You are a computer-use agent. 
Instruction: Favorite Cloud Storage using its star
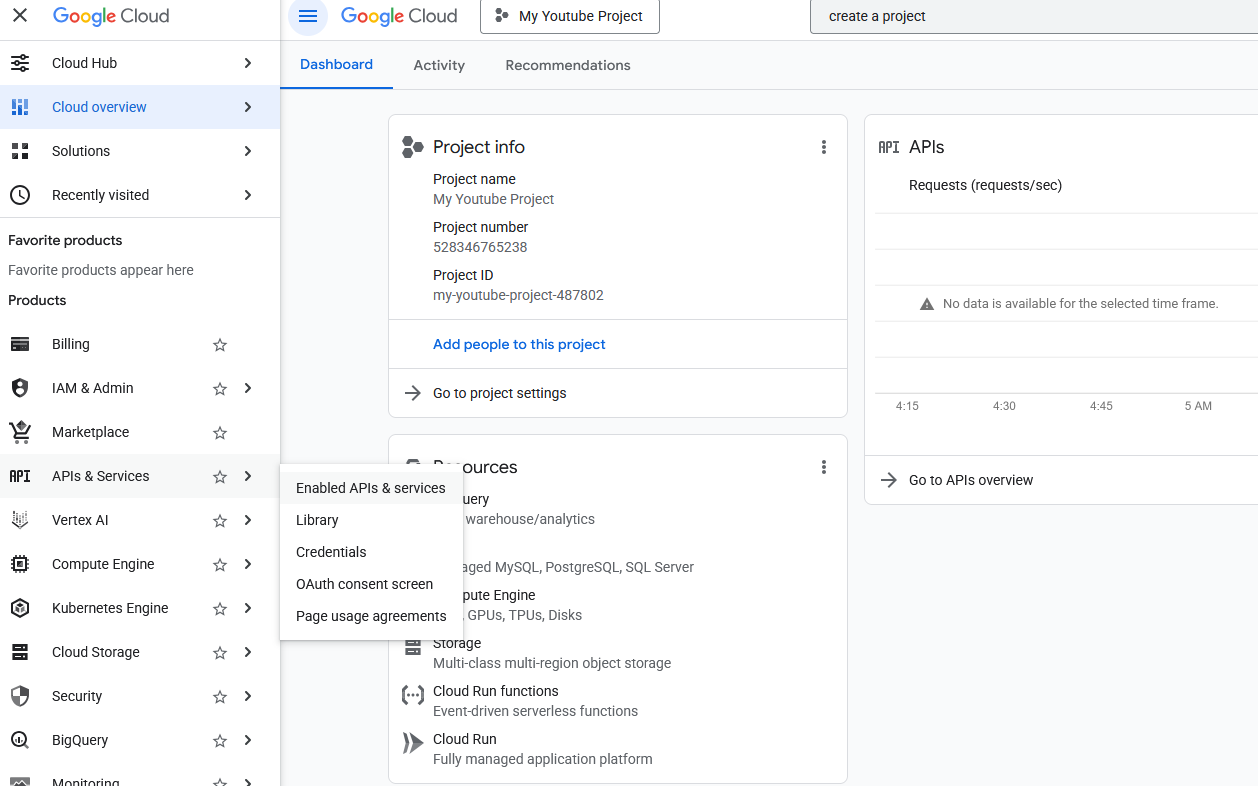pos(220,653)
